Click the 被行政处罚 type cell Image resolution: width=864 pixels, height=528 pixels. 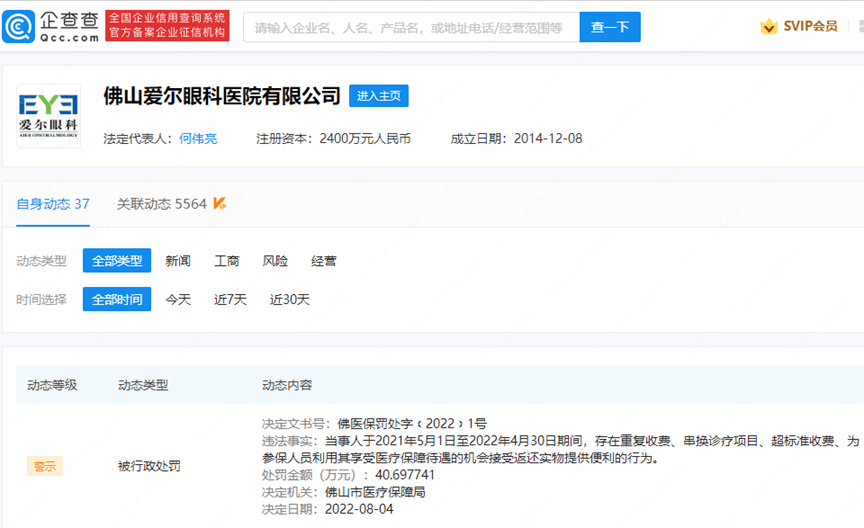pos(149,466)
